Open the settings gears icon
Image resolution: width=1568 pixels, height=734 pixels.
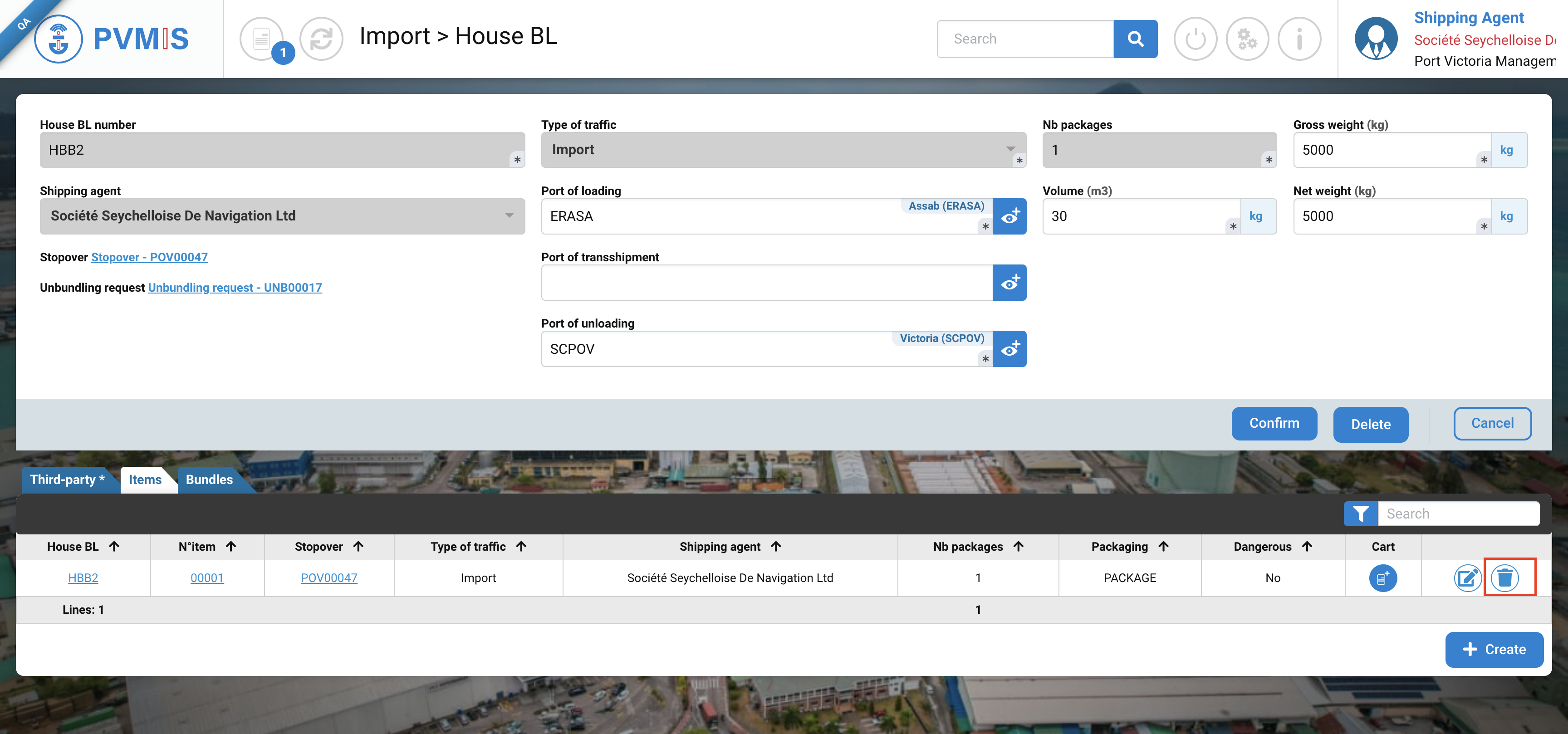click(1247, 39)
